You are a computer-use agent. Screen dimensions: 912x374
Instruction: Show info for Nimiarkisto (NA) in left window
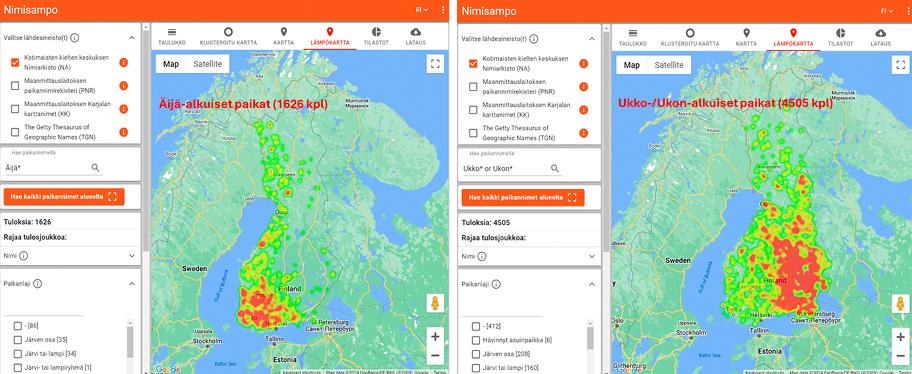[x=123, y=63]
